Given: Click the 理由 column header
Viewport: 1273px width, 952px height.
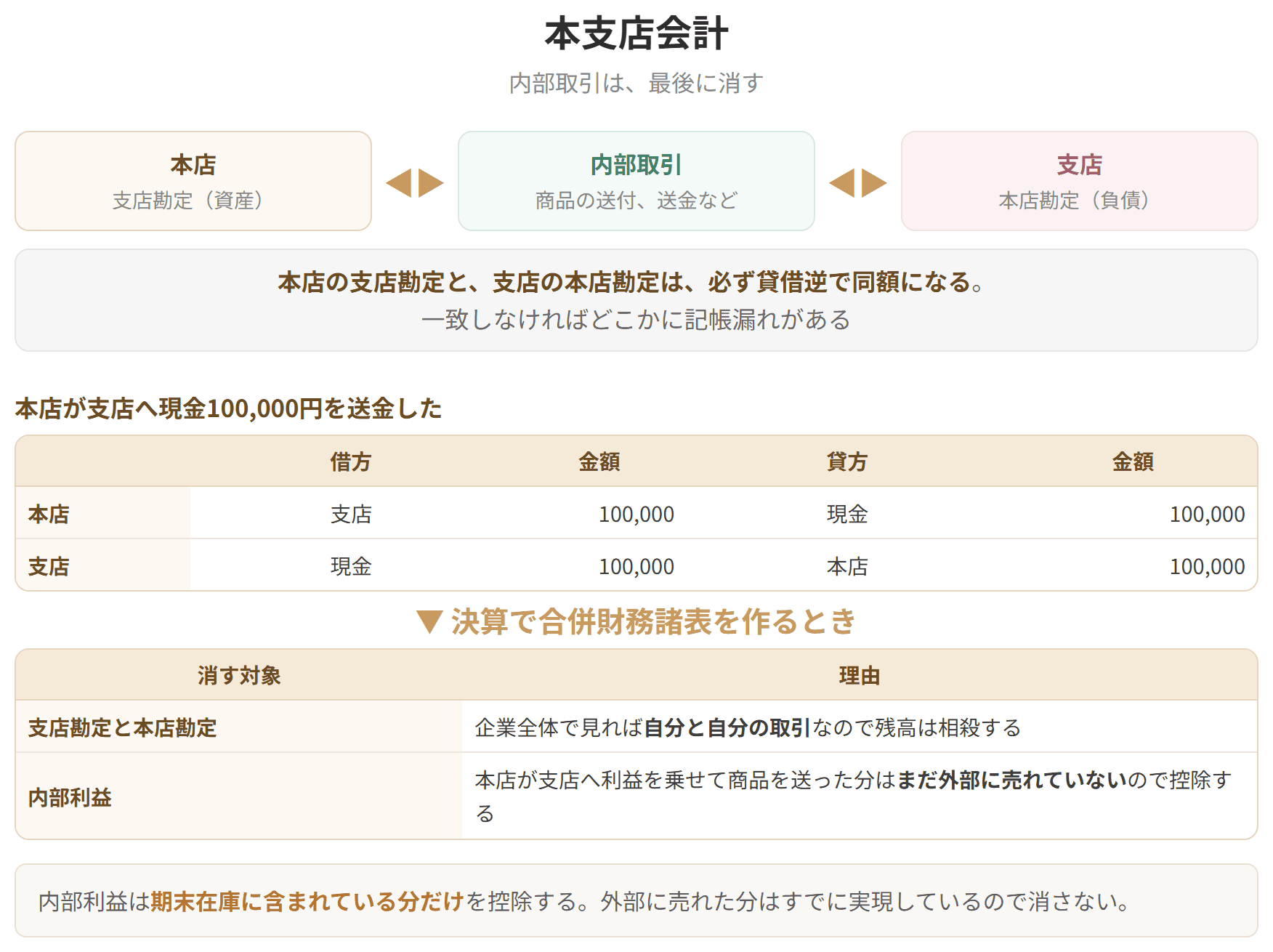Looking at the screenshot, I should tap(860, 675).
